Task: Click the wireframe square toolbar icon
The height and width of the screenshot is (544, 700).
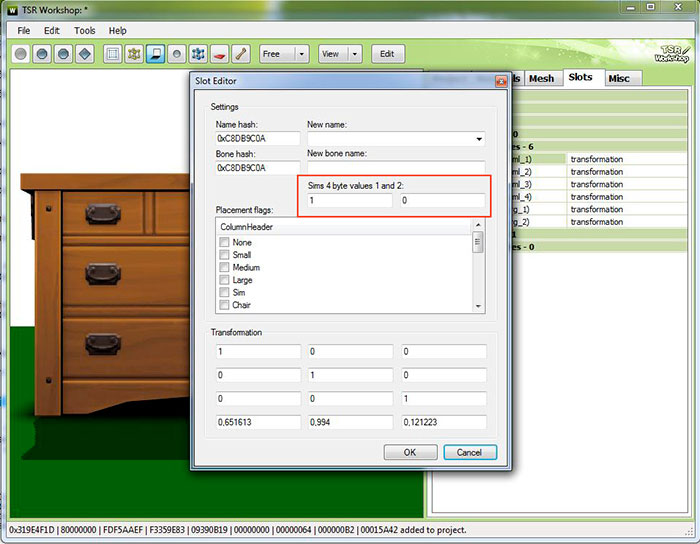Action: coord(112,54)
